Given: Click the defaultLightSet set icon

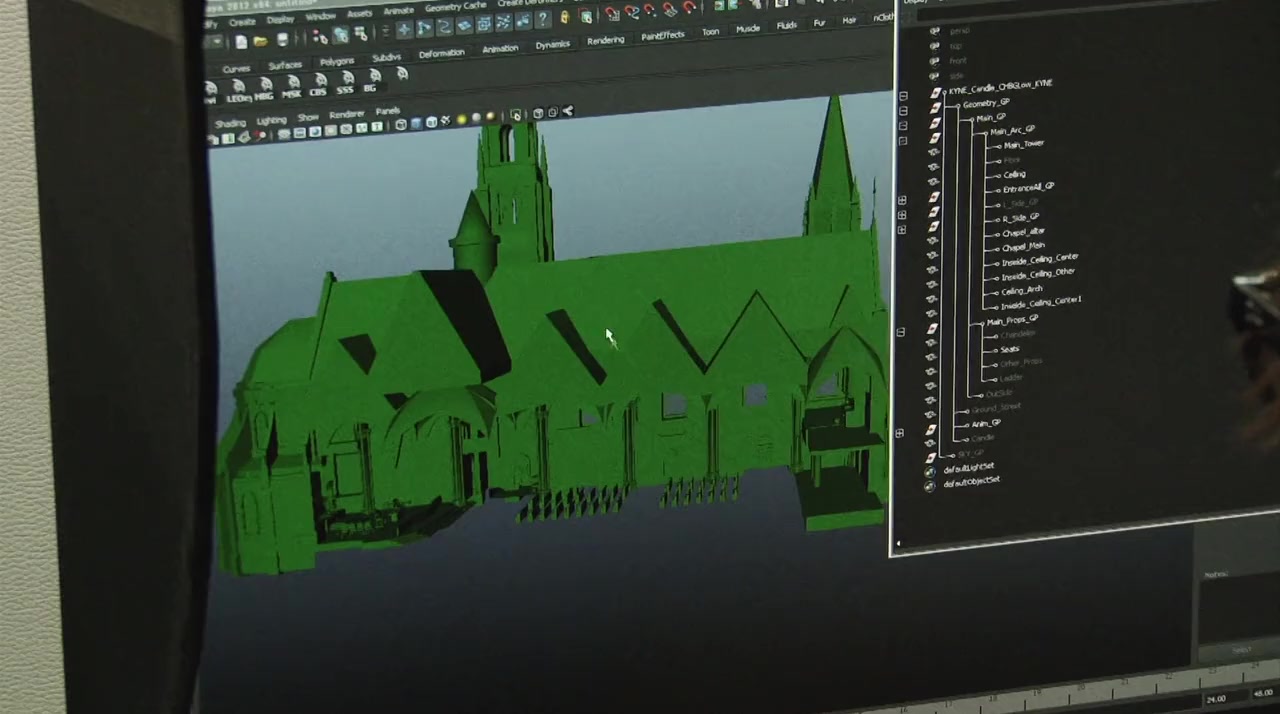Looking at the screenshot, I should [930, 472].
